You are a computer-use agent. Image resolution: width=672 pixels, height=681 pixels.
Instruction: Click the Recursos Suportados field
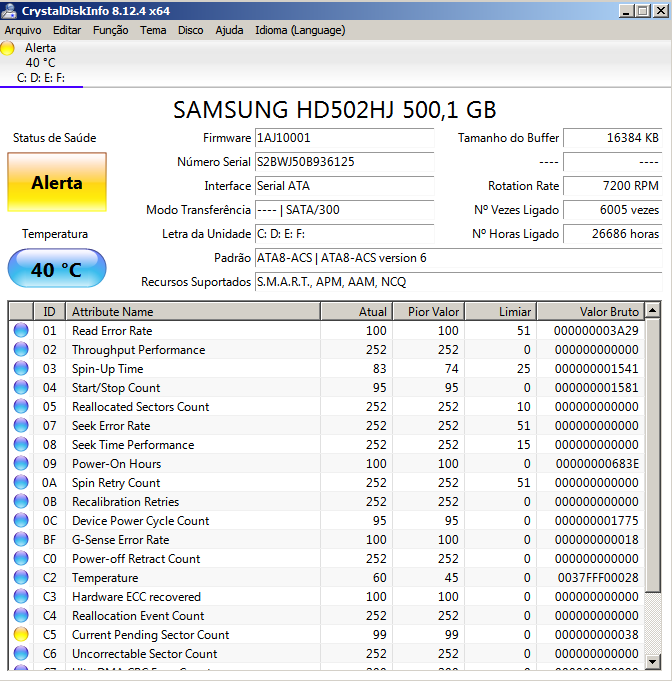pyautogui.click(x=458, y=282)
